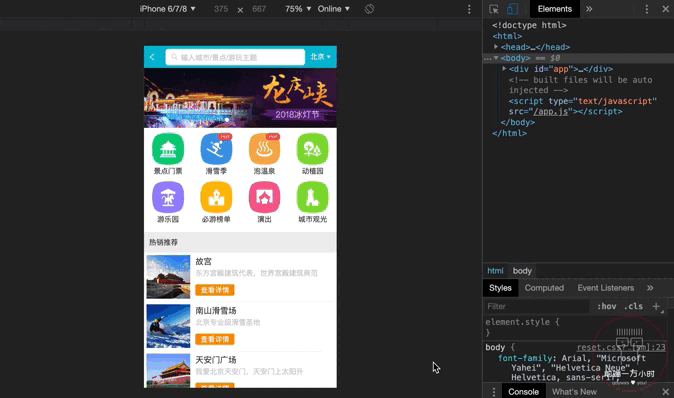Close the DevTools panel
This screenshot has width=674, height=398.
pos(665,9)
